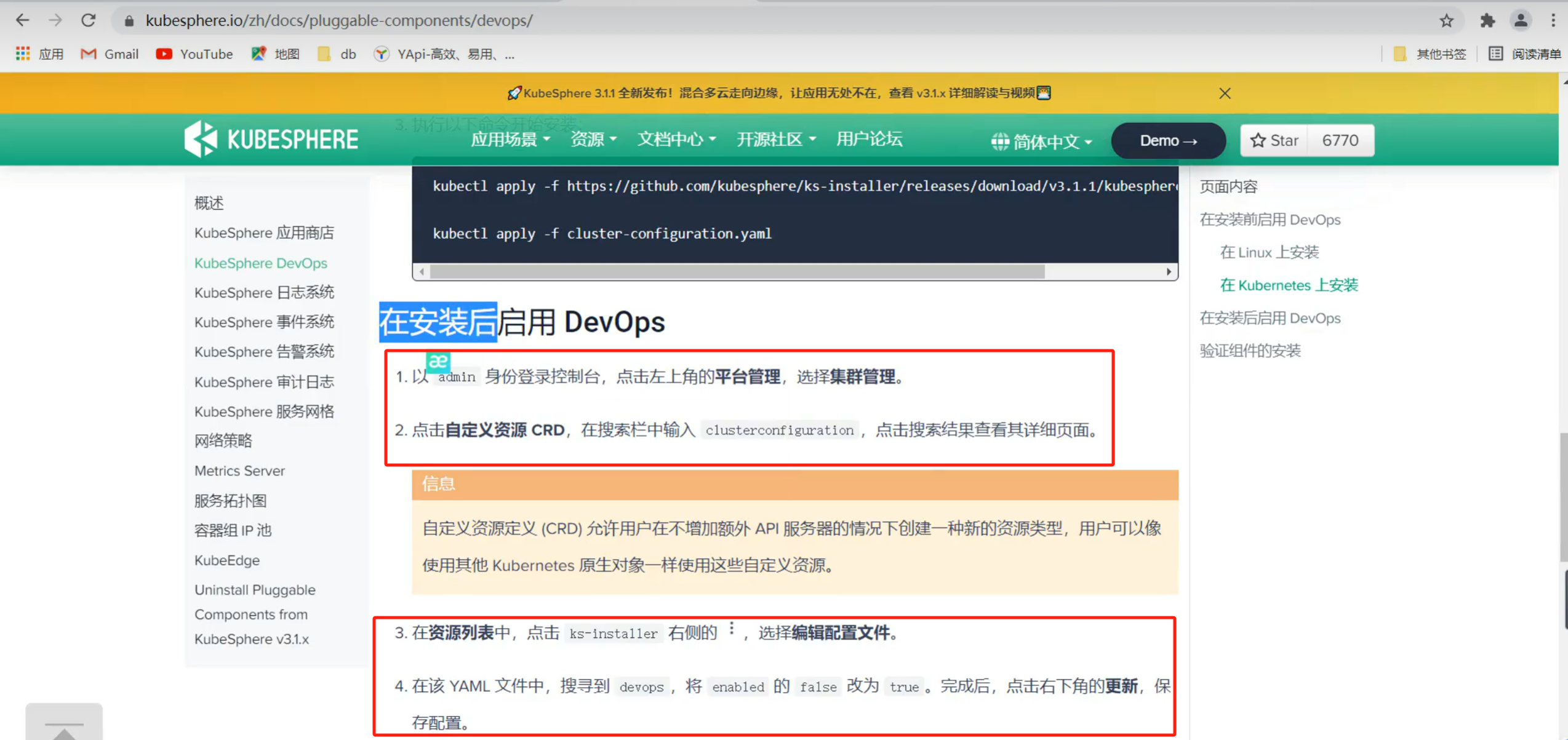Open the Apps grid bookmark
Screen dimensions: 1568x740
point(39,54)
